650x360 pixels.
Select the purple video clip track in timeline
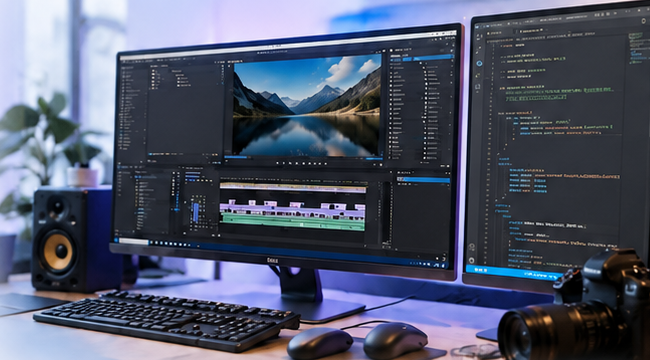click(292, 209)
